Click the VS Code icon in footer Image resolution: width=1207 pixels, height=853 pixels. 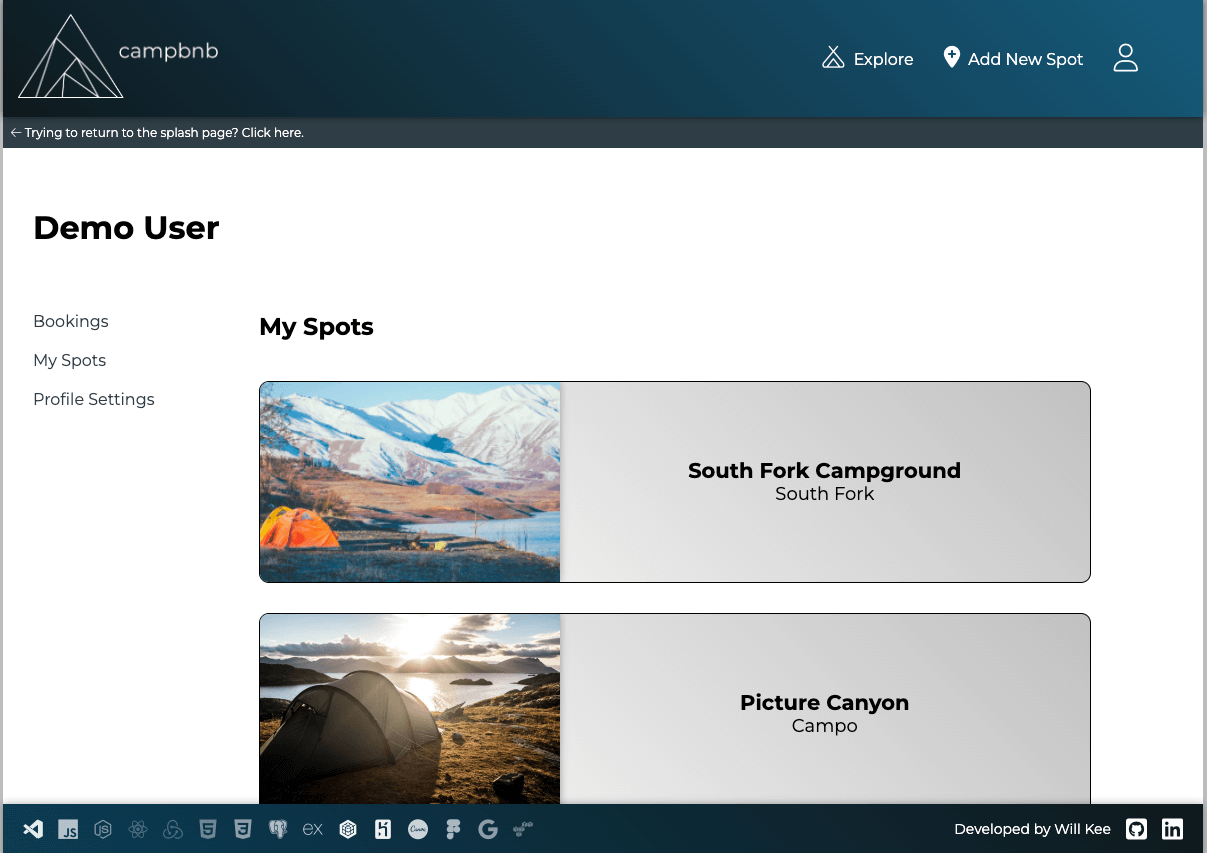pos(33,829)
